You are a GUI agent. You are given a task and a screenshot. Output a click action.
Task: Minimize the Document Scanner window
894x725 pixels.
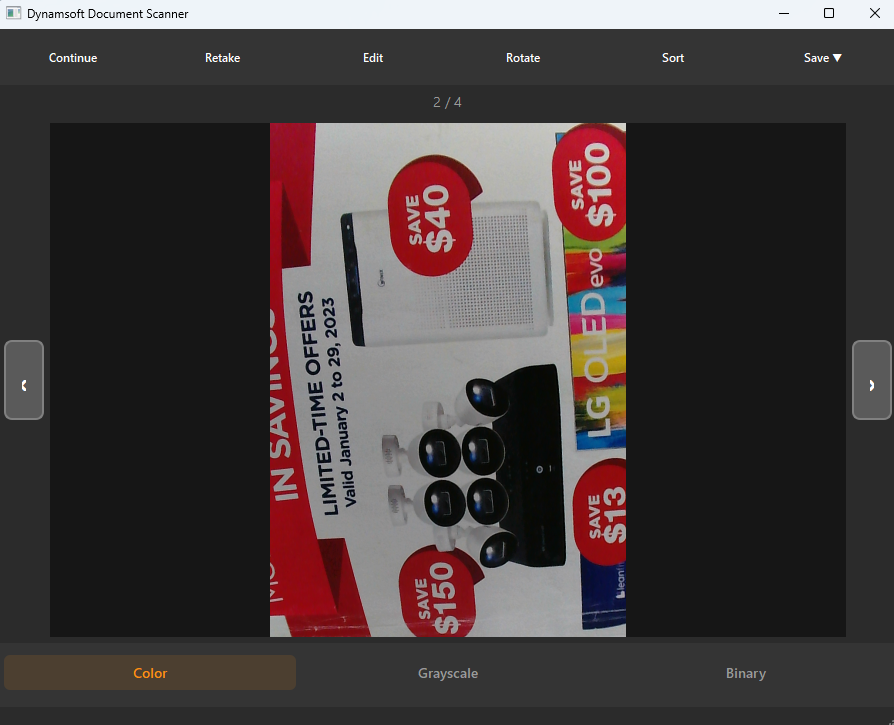pos(784,13)
